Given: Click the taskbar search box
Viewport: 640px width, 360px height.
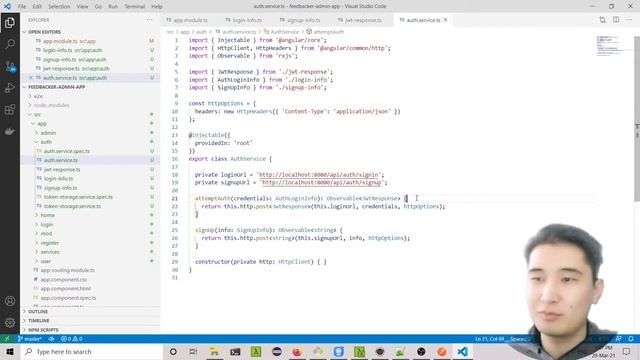Looking at the screenshot, I should coord(91,351).
